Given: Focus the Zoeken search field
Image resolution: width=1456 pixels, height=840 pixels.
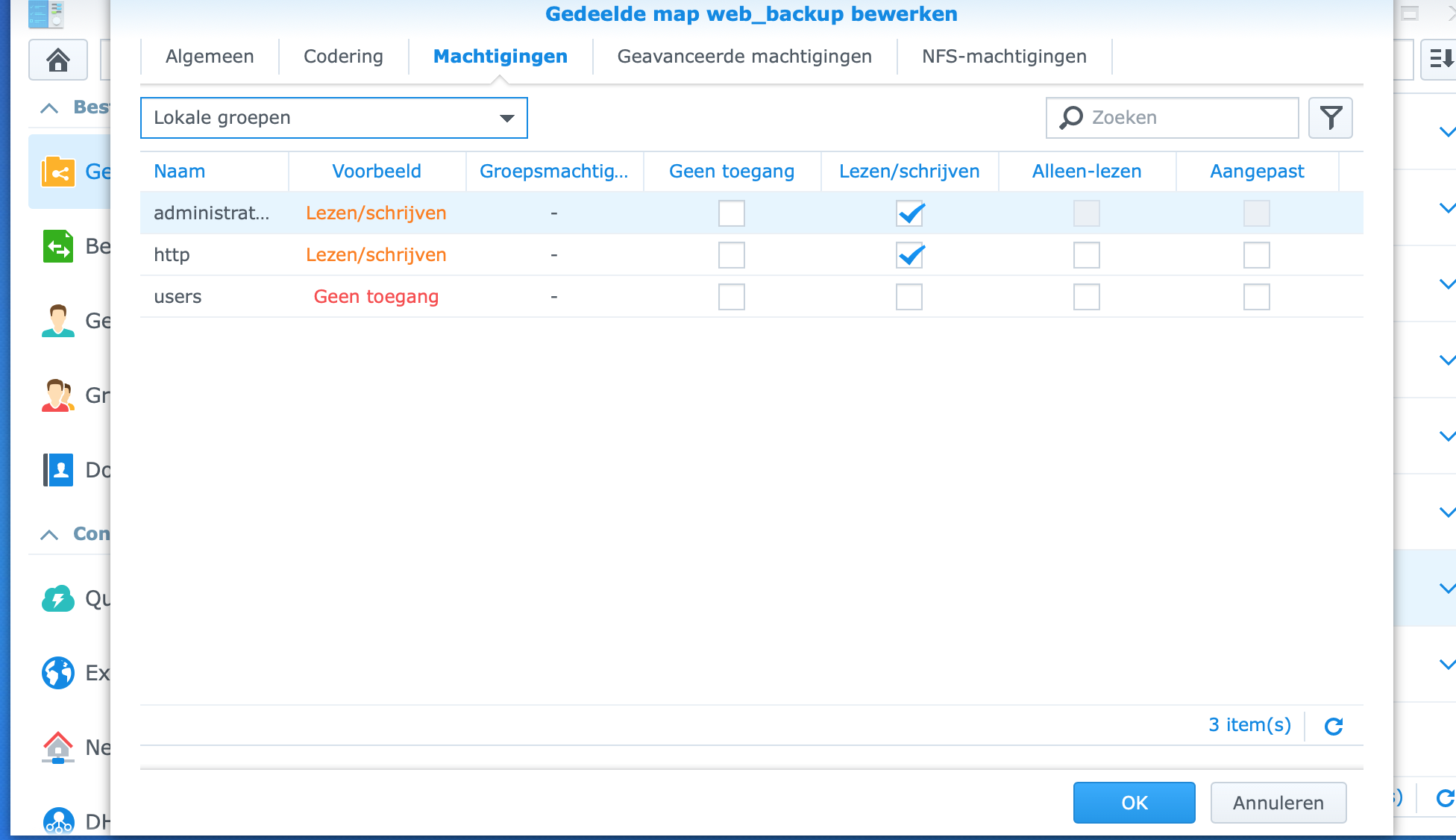Looking at the screenshot, I should pos(1173,118).
